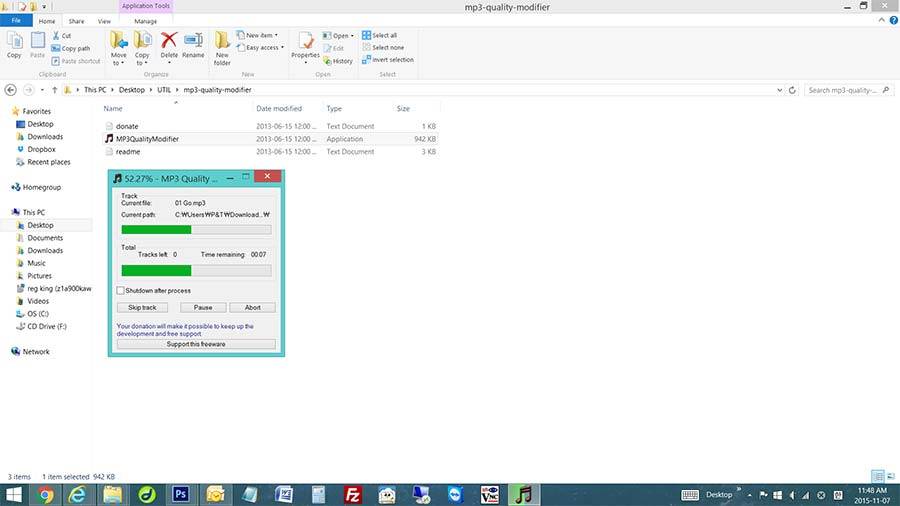Image resolution: width=900 pixels, height=506 pixels.
Task: Open the Manage ribbon tab
Action: tap(146, 21)
